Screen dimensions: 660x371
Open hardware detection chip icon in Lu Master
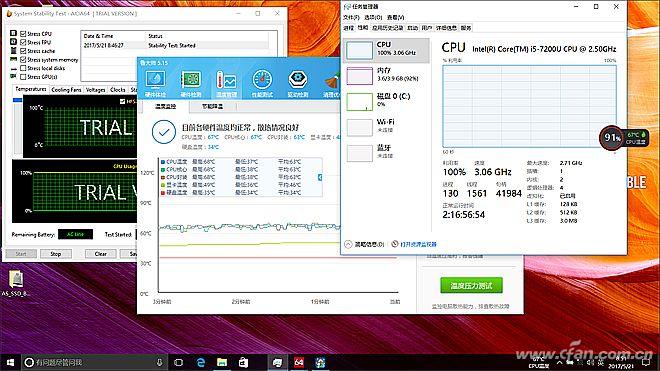point(191,83)
